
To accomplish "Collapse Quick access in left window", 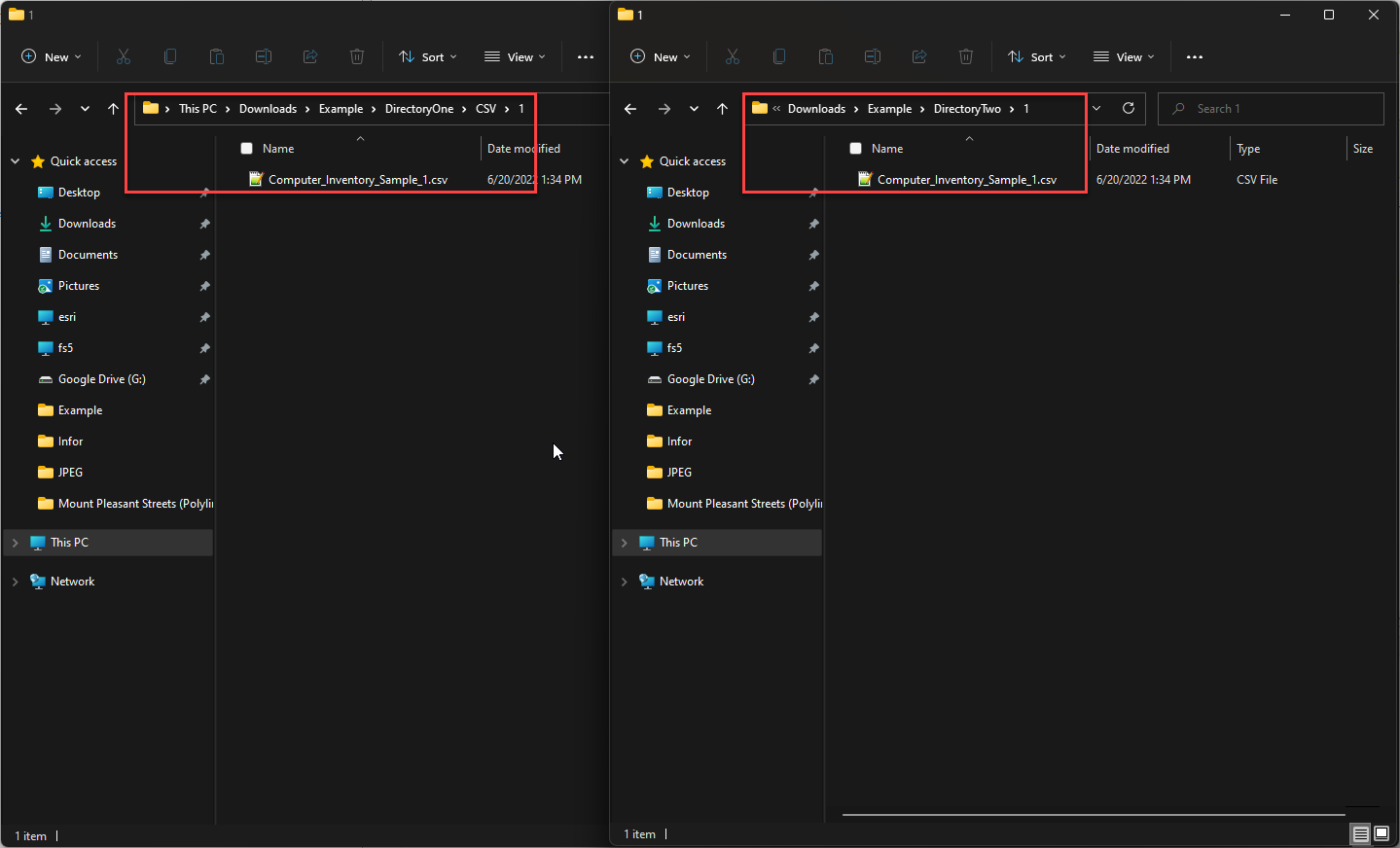I will pyautogui.click(x=16, y=161).
